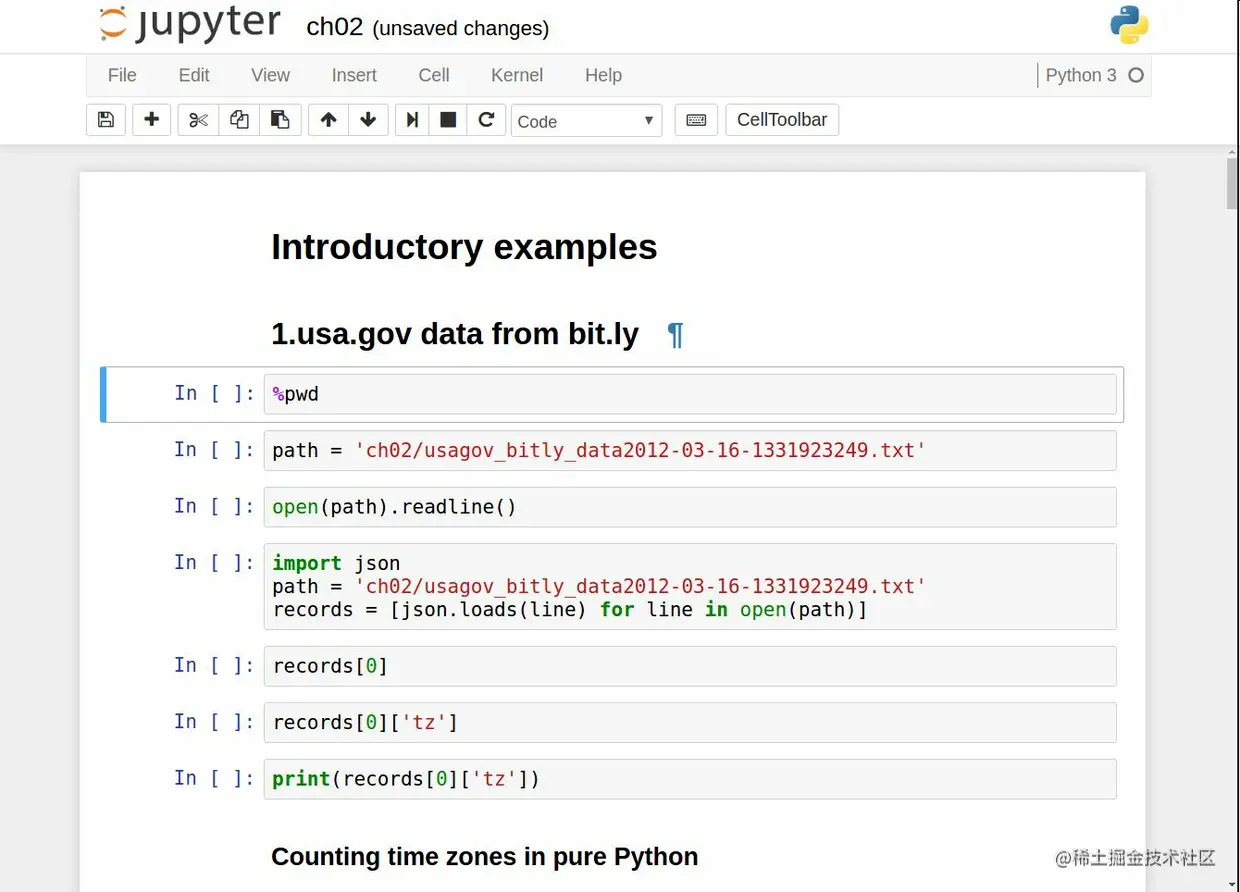Click the 1.usa.gov data from bit.ly heading

[x=455, y=334]
